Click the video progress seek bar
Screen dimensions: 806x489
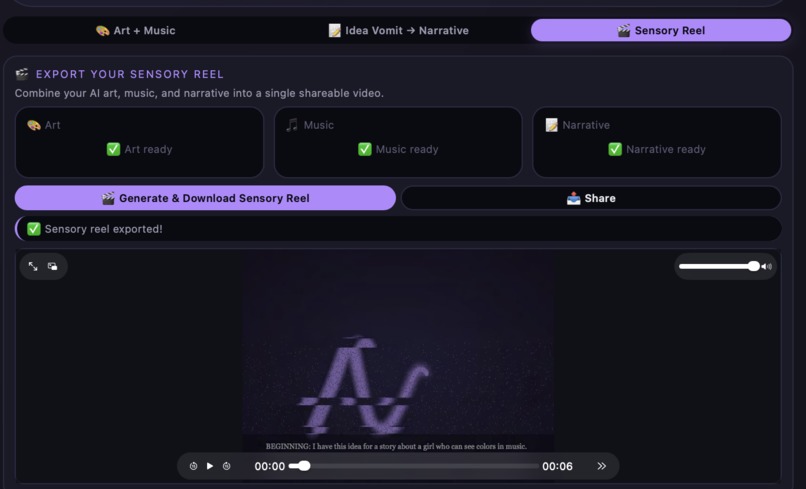tap(414, 466)
